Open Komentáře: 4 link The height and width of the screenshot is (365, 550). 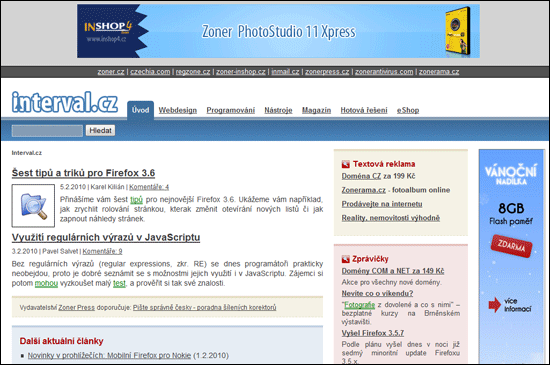click(x=149, y=187)
